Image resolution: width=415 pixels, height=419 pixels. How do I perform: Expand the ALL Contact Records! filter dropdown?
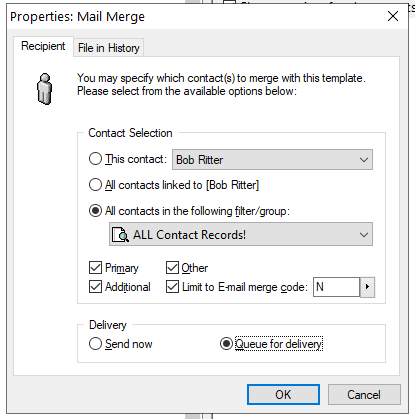click(x=241, y=235)
